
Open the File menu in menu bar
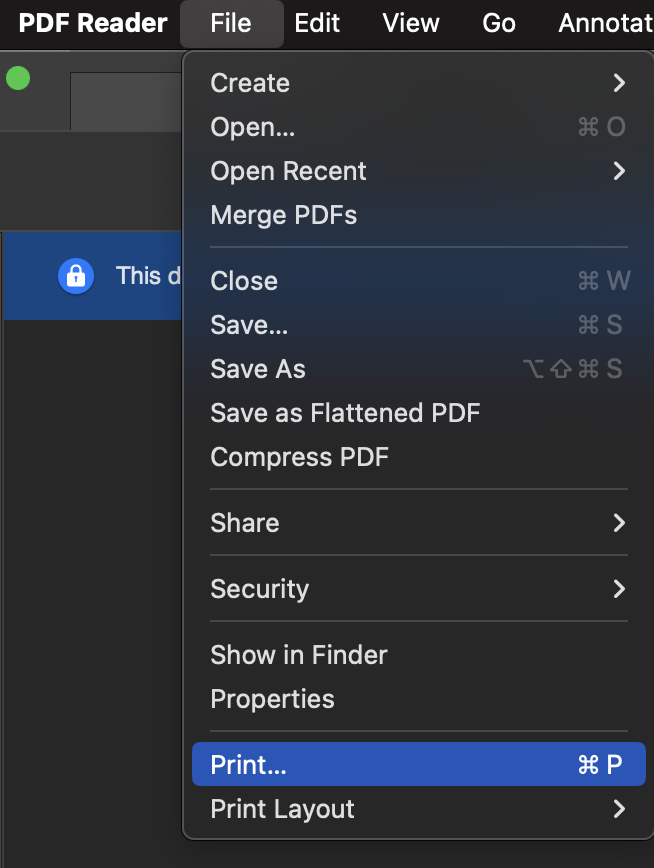231,24
